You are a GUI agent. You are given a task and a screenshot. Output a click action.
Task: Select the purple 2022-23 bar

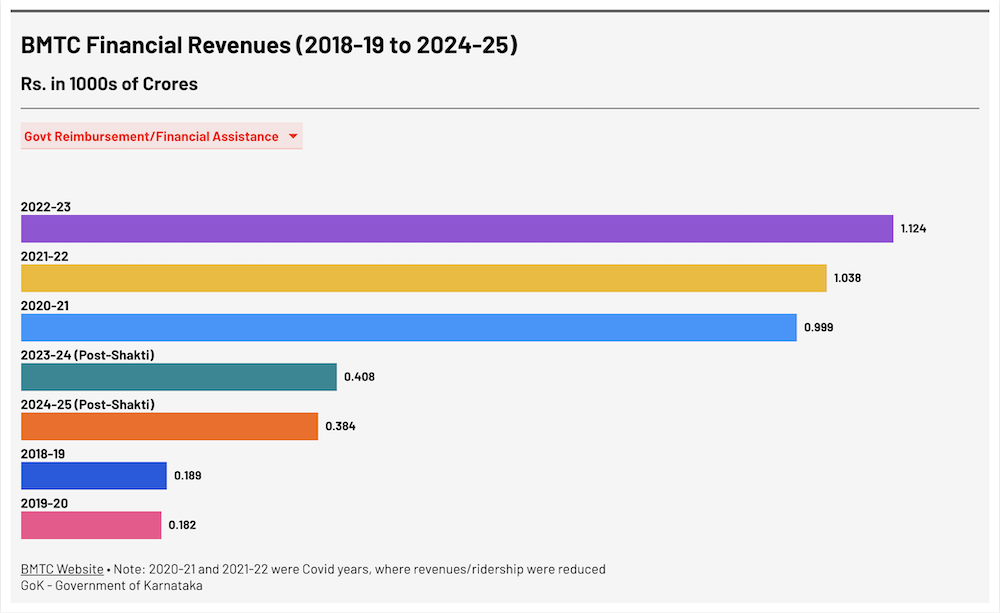pos(456,229)
